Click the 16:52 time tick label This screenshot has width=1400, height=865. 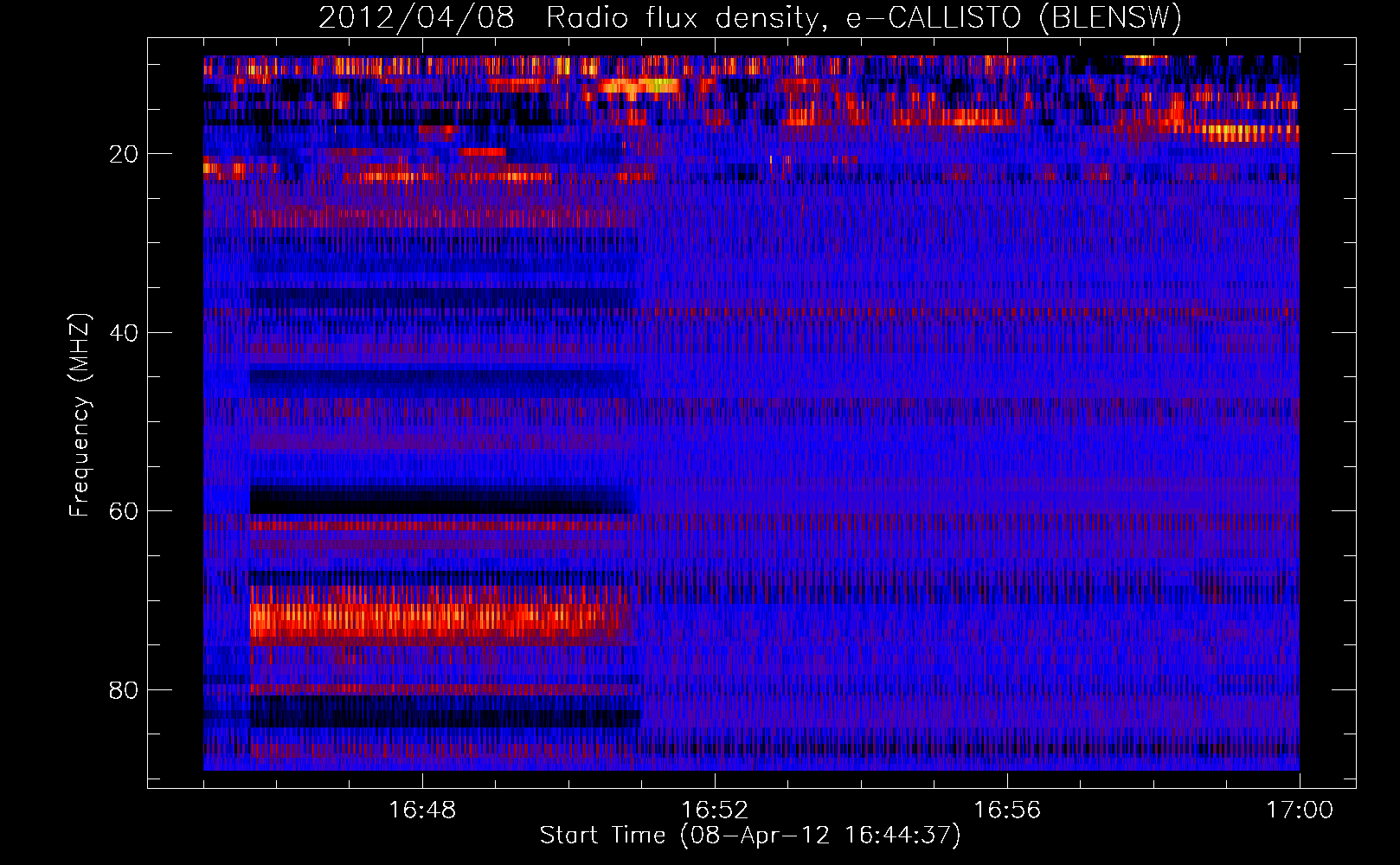[x=715, y=811]
